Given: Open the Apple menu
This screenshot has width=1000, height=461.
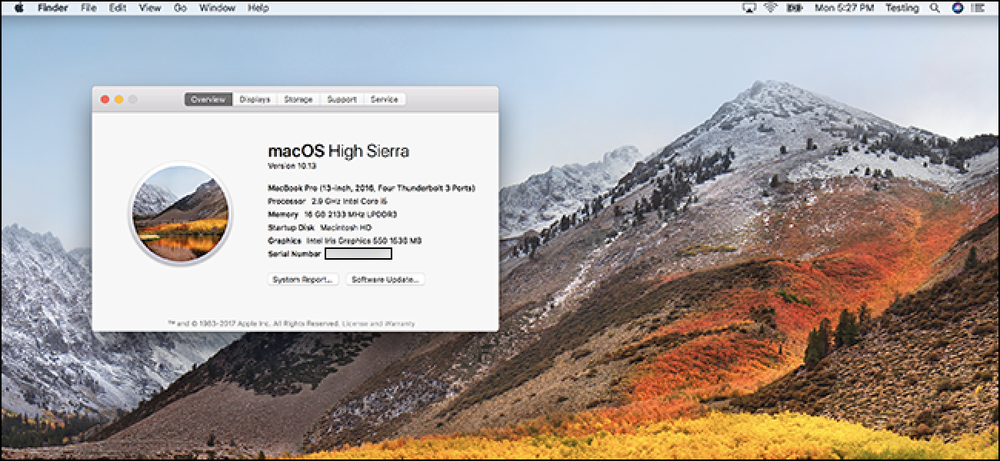Looking at the screenshot, I should coord(18,8).
